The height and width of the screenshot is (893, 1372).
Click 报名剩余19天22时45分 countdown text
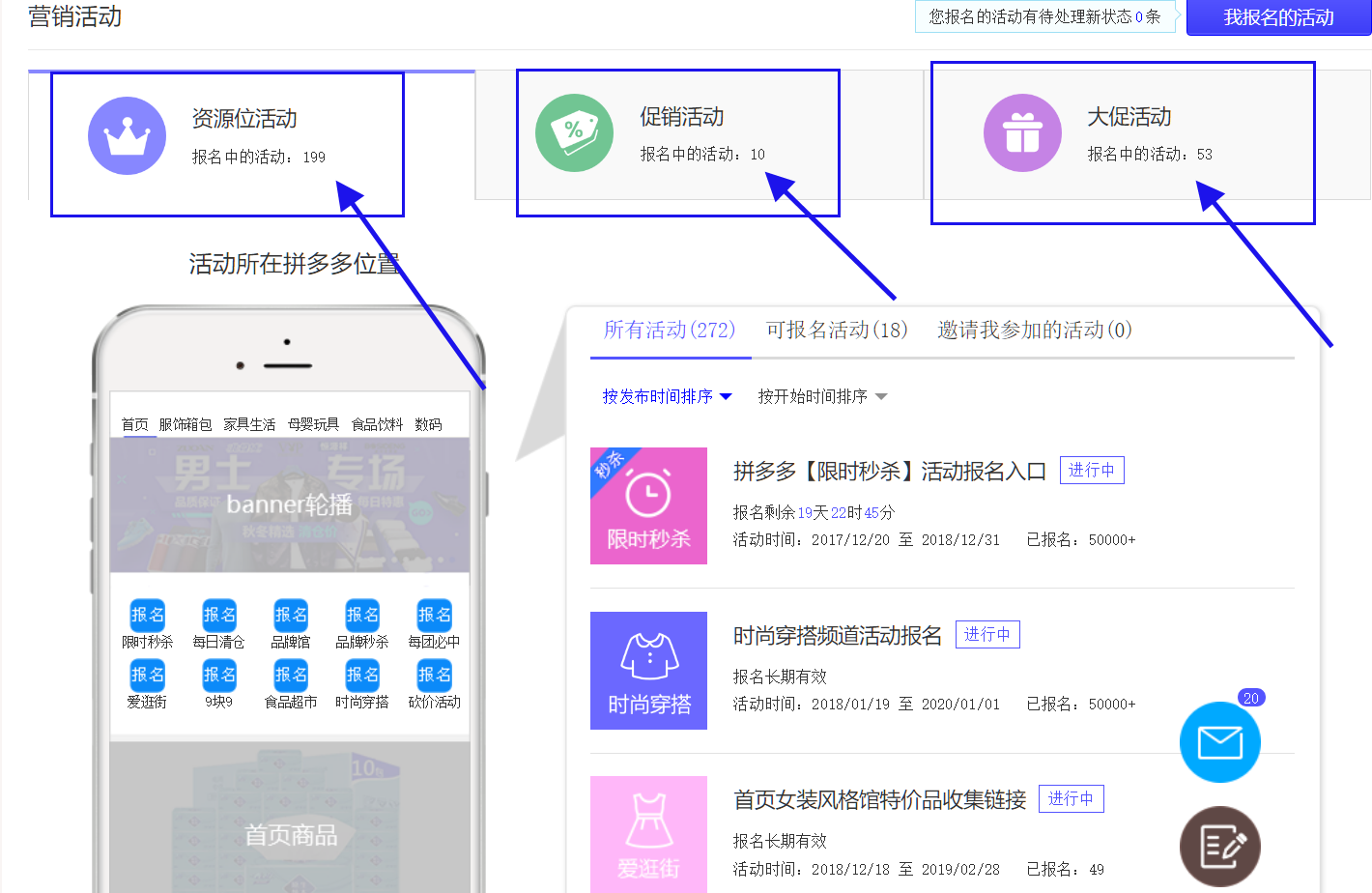coord(814,512)
